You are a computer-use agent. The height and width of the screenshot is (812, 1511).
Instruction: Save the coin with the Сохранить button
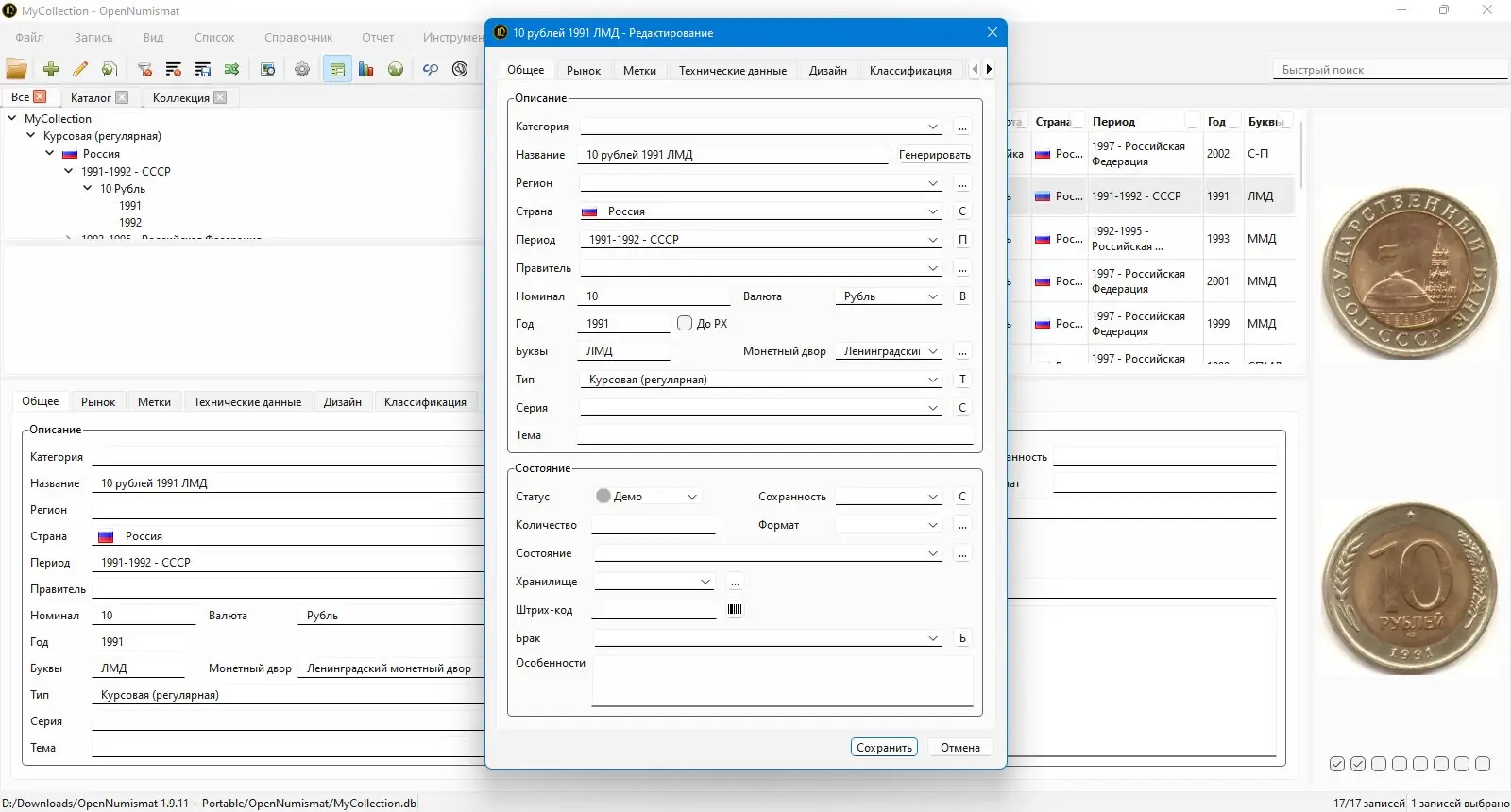[x=884, y=747]
